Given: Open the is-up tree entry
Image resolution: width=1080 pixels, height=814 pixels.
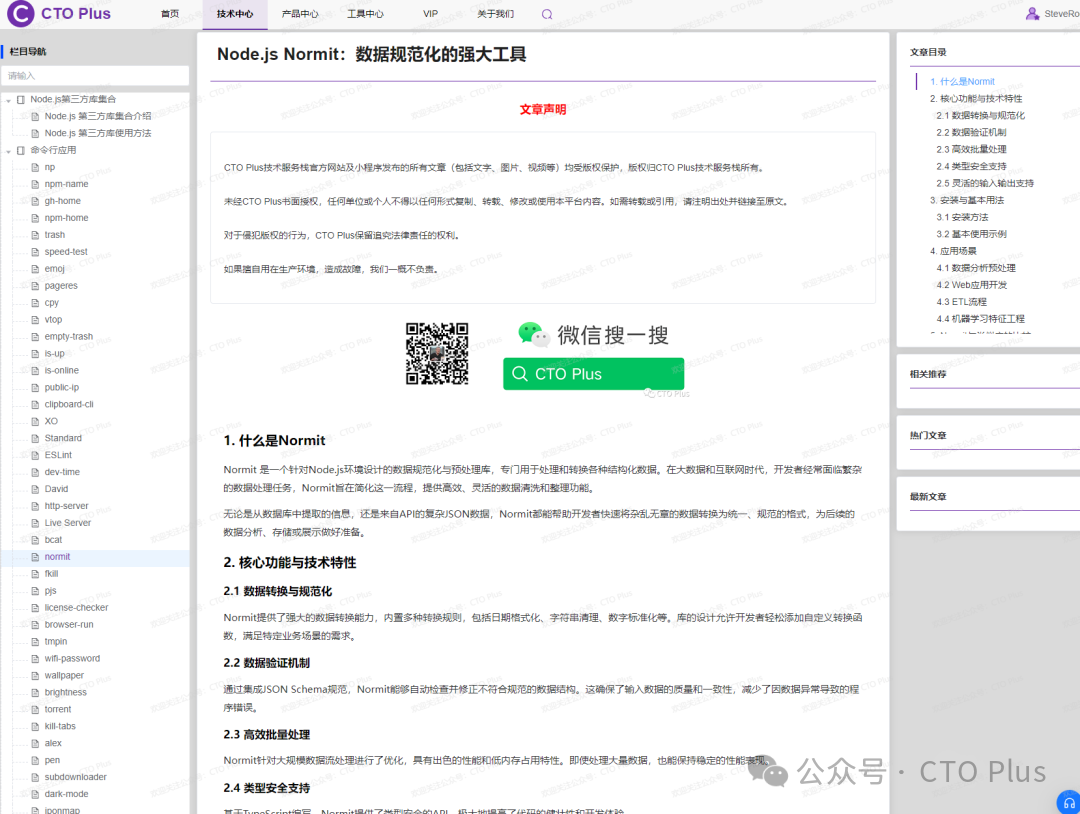Looking at the screenshot, I should tap(54, 353).
